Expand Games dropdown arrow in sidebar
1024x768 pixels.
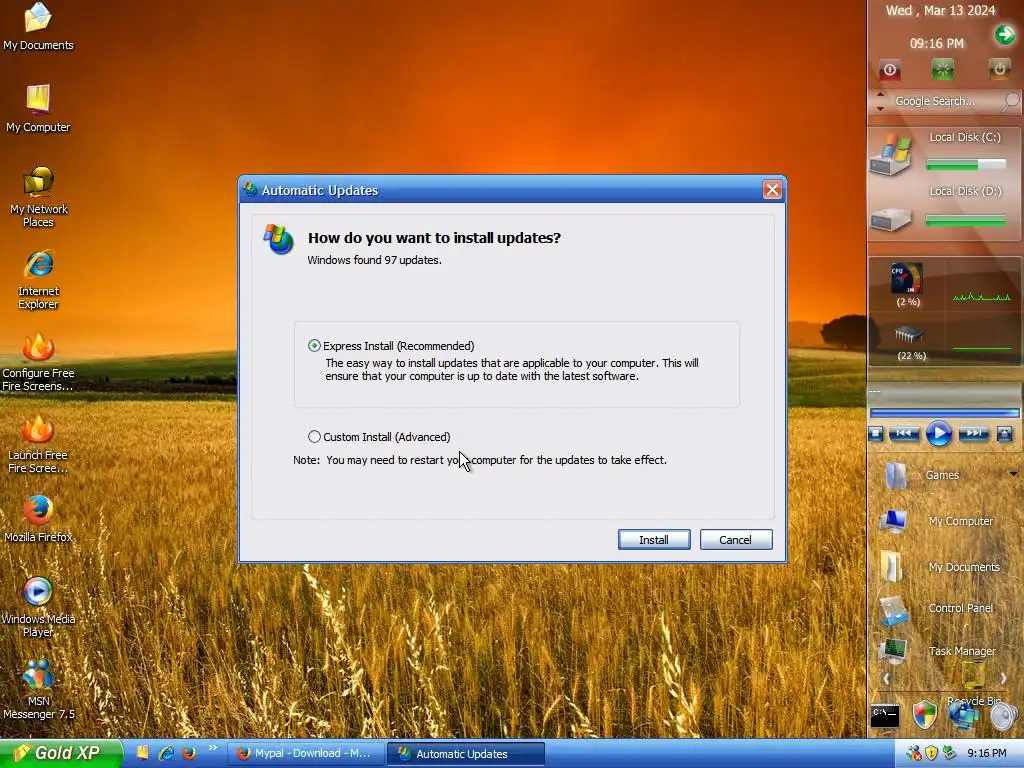tap(1014, 474)
